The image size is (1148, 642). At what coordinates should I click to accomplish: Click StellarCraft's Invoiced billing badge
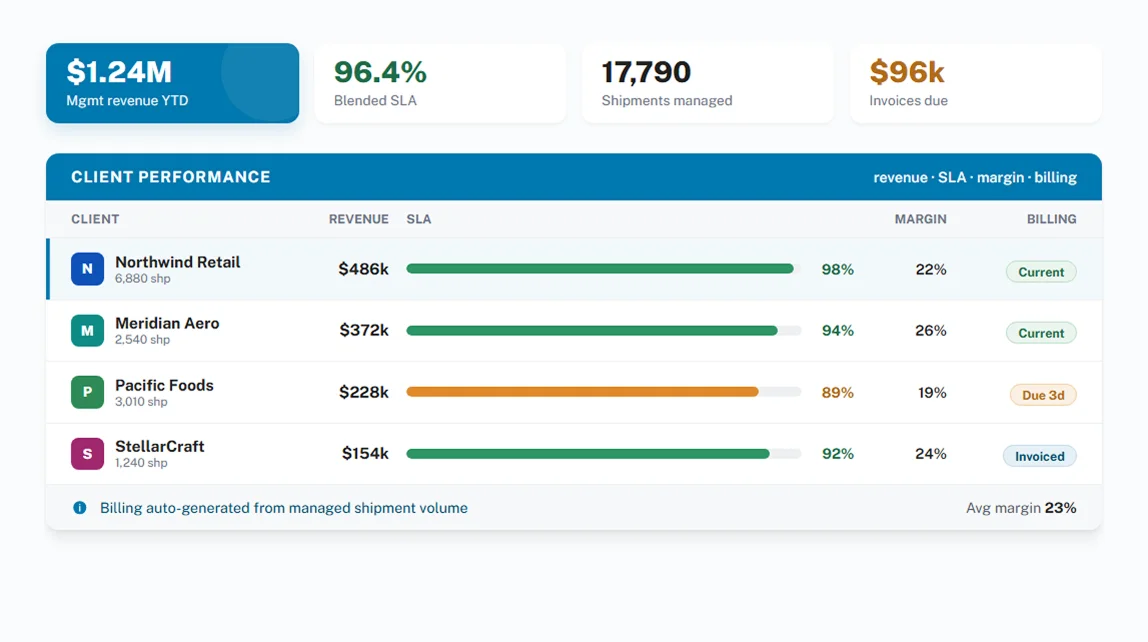pos(1040,456)
